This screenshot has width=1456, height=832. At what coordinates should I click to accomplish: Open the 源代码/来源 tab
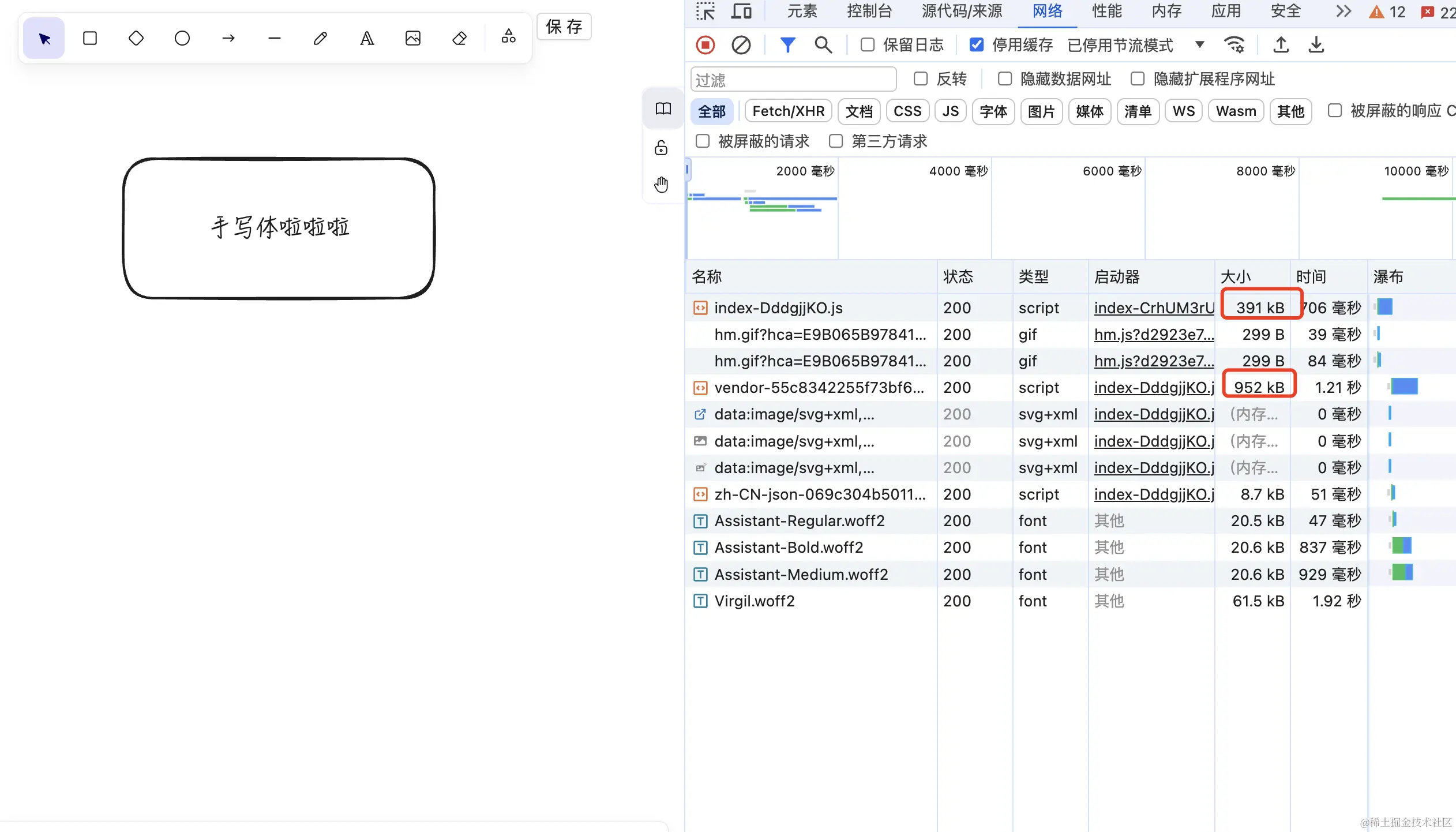coord(962,12)
